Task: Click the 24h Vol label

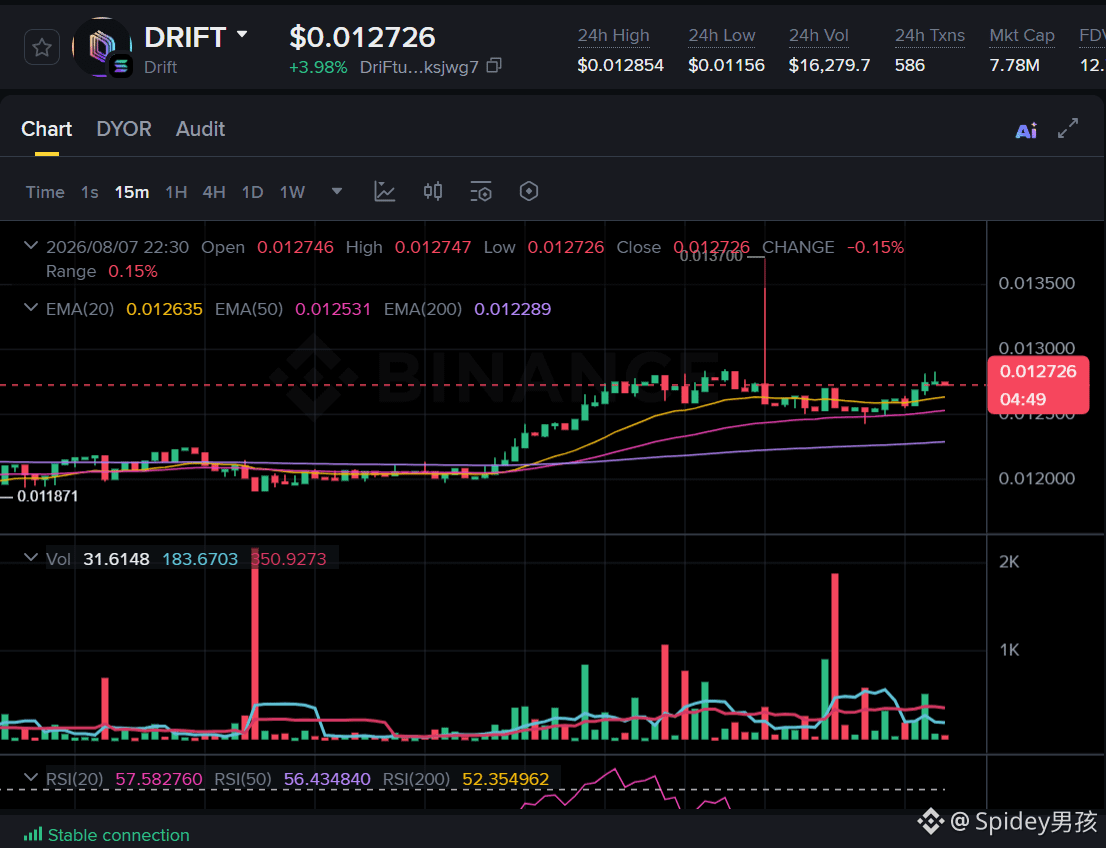Action: click(818, 36)
